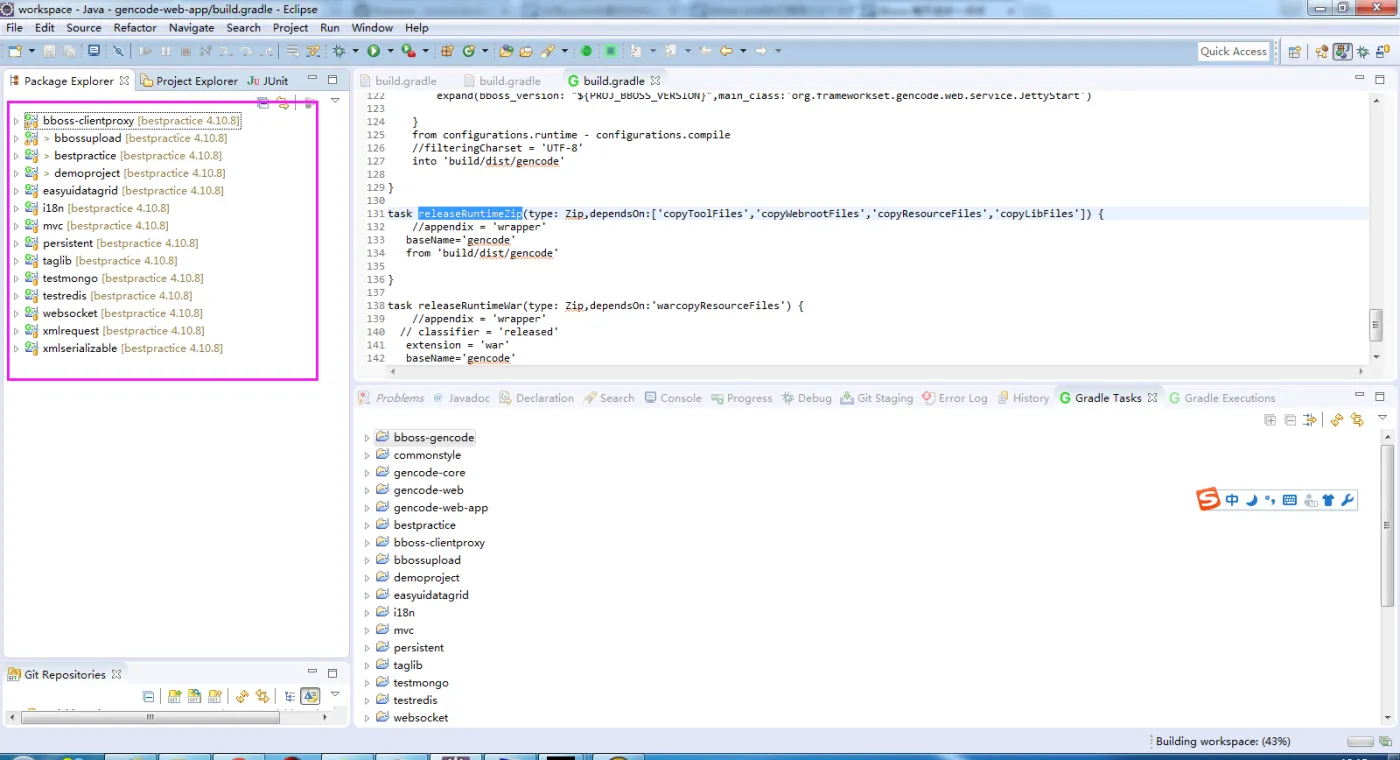
Task: Click the Building workspace progress bar
Action: (1360, 742)
